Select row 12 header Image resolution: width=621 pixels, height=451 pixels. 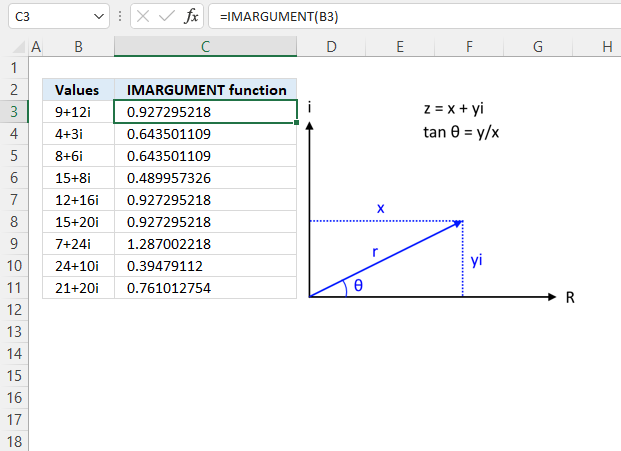[14, 310]
